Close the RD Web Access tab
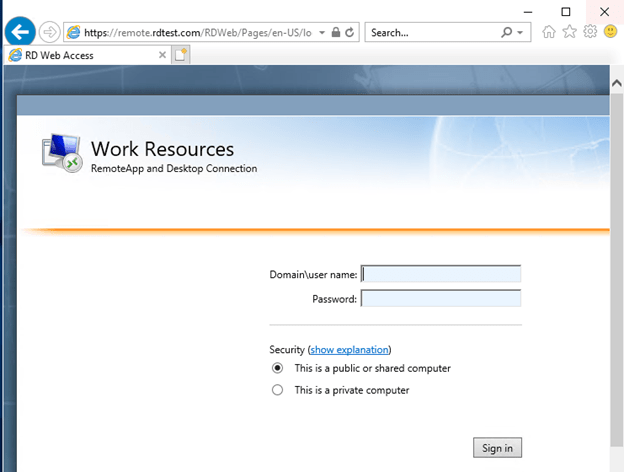624x472 pixels. [x=163, y=55]
